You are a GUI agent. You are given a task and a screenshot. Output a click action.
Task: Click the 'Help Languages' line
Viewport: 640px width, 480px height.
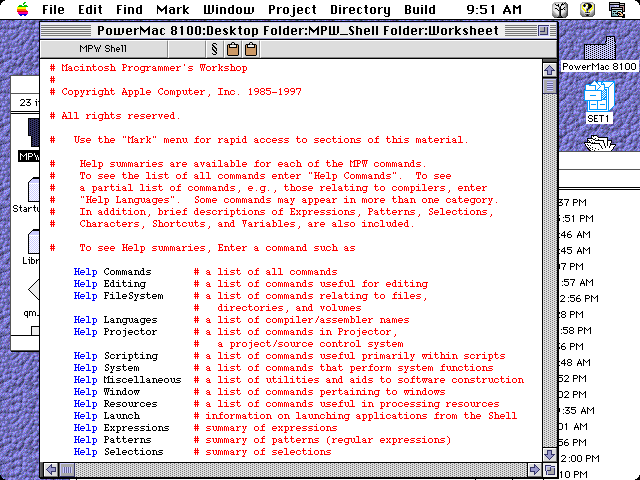pos(241,320)
